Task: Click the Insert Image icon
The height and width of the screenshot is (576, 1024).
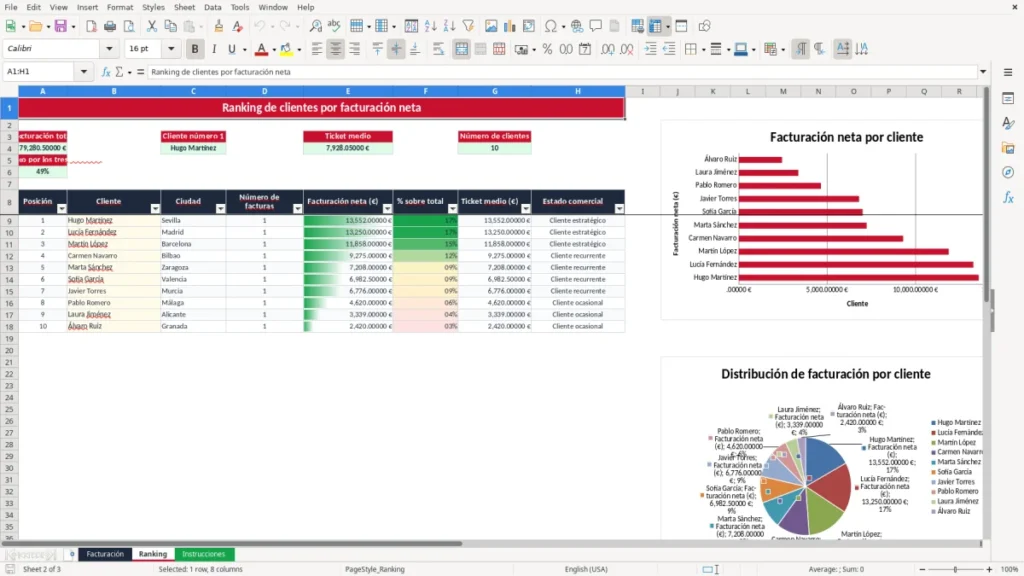Action: tap(491, 26)
